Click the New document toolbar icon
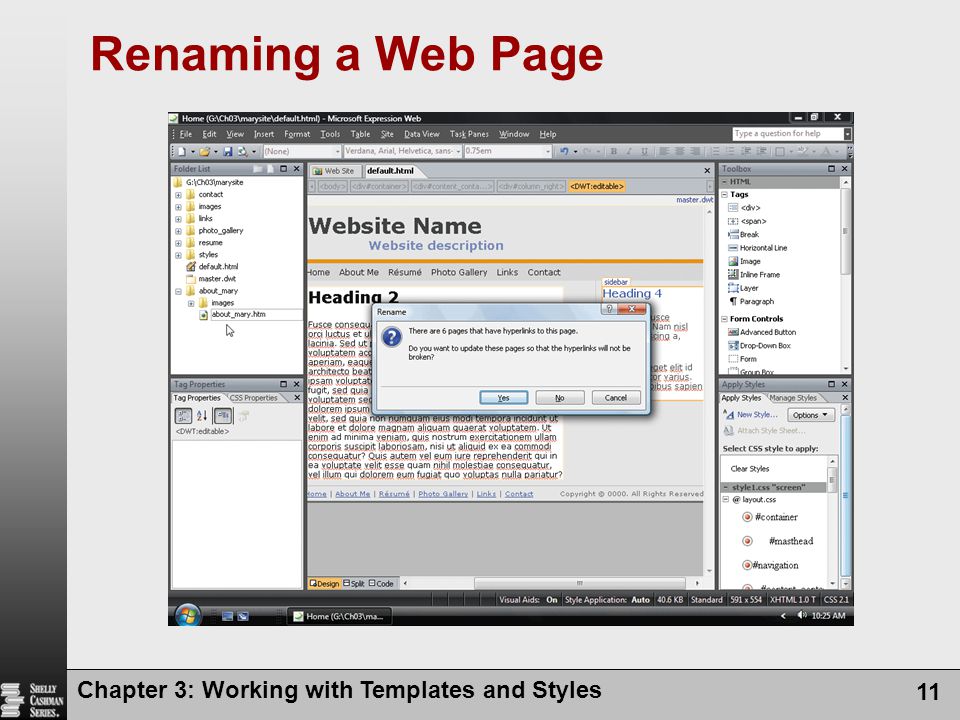The width and height of the screenshot is (960, 720). [x=182, y=151]
